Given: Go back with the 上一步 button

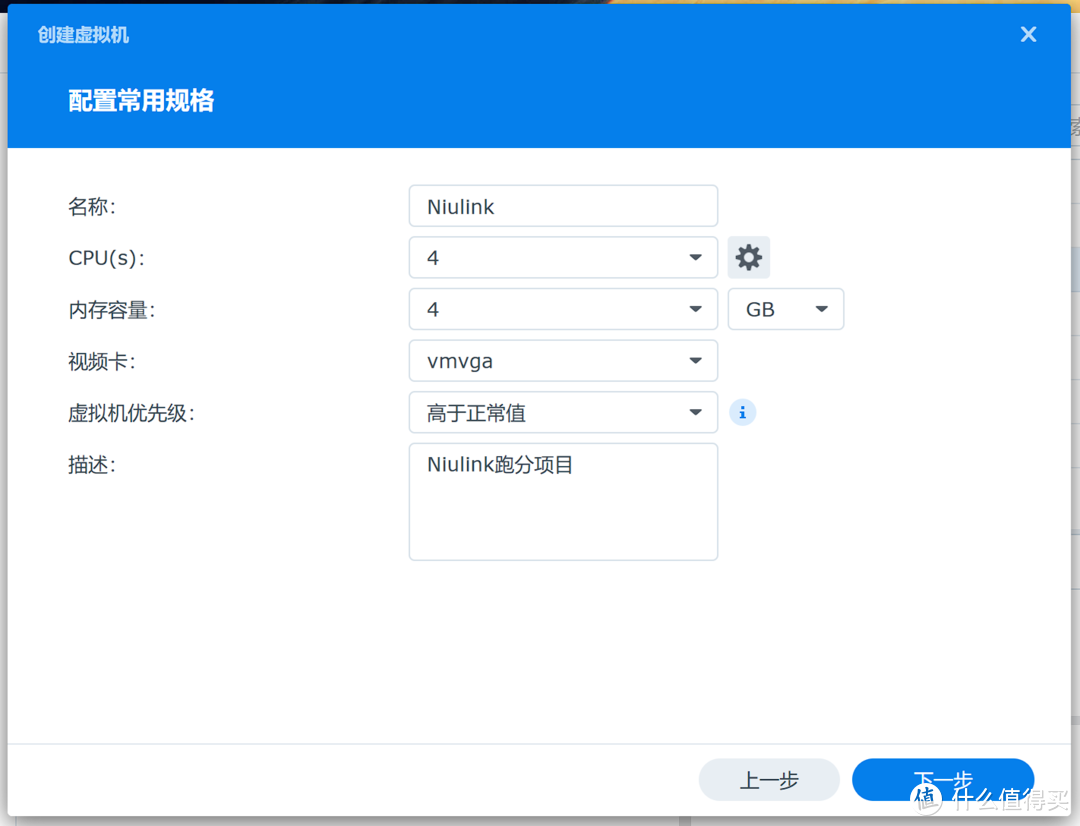Looking at the screenshot, I should 769,780.
